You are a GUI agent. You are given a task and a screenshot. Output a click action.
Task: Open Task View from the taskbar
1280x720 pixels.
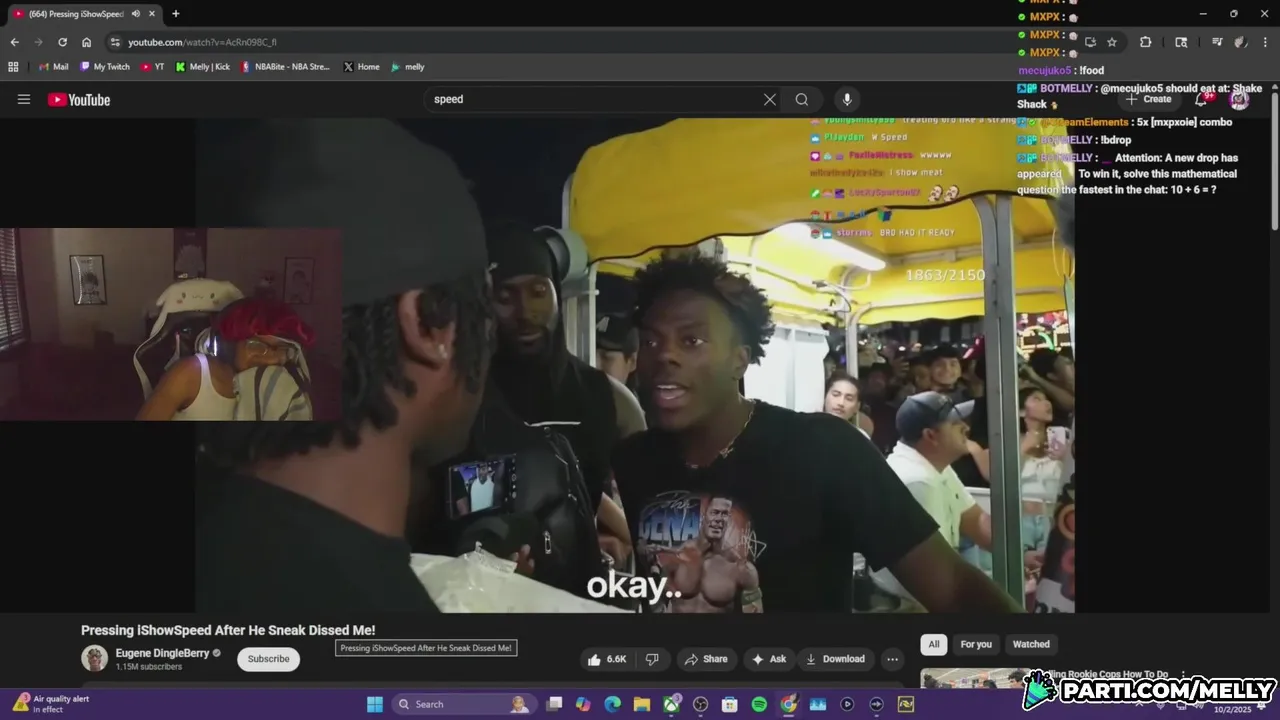click(555, 704)
